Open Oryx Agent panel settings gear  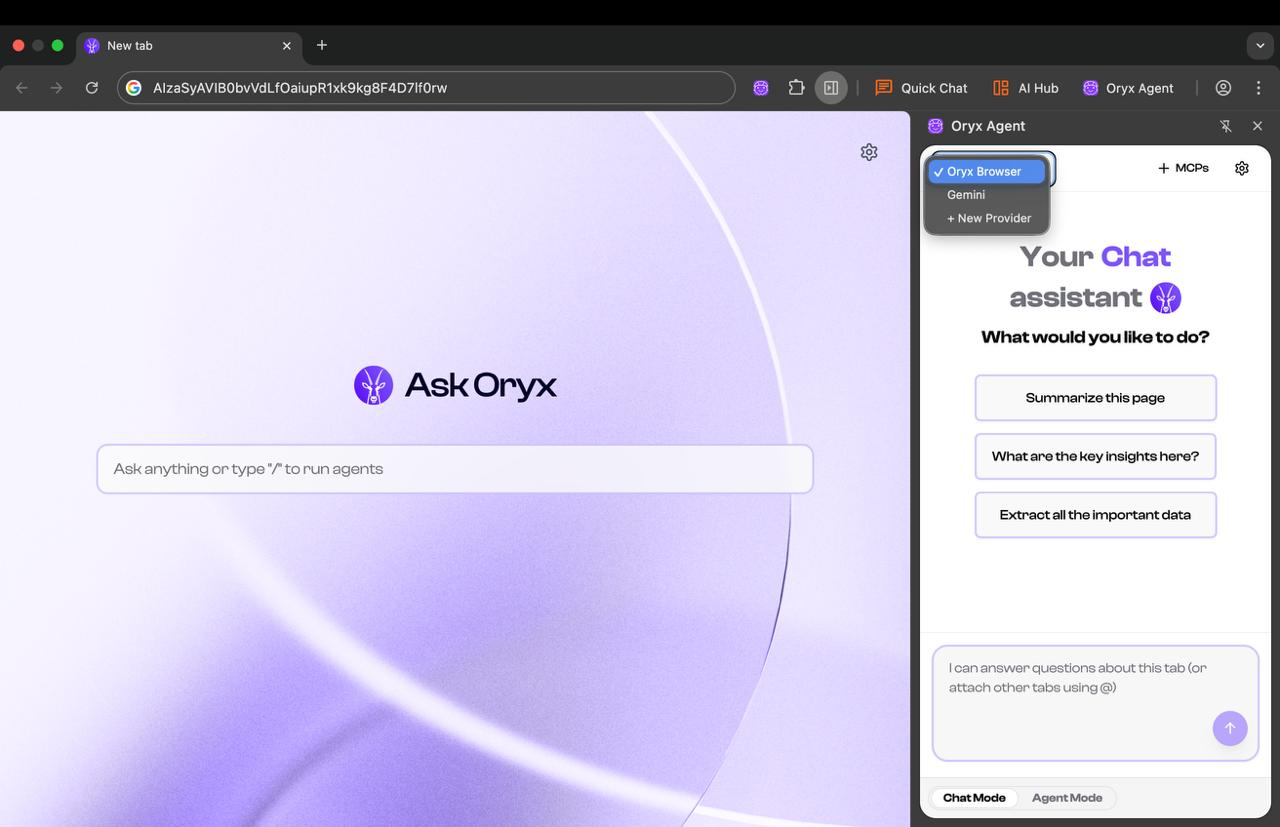1242,168
